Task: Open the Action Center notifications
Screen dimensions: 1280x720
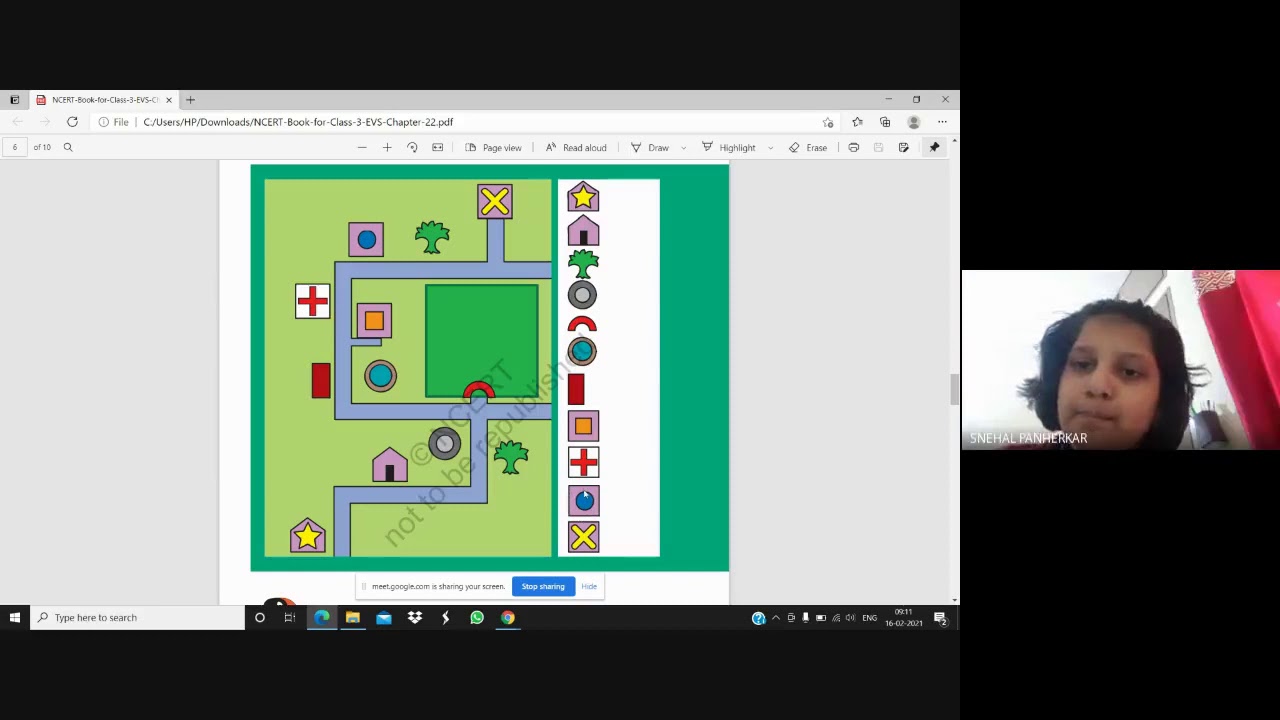Action: click(940, 618)
